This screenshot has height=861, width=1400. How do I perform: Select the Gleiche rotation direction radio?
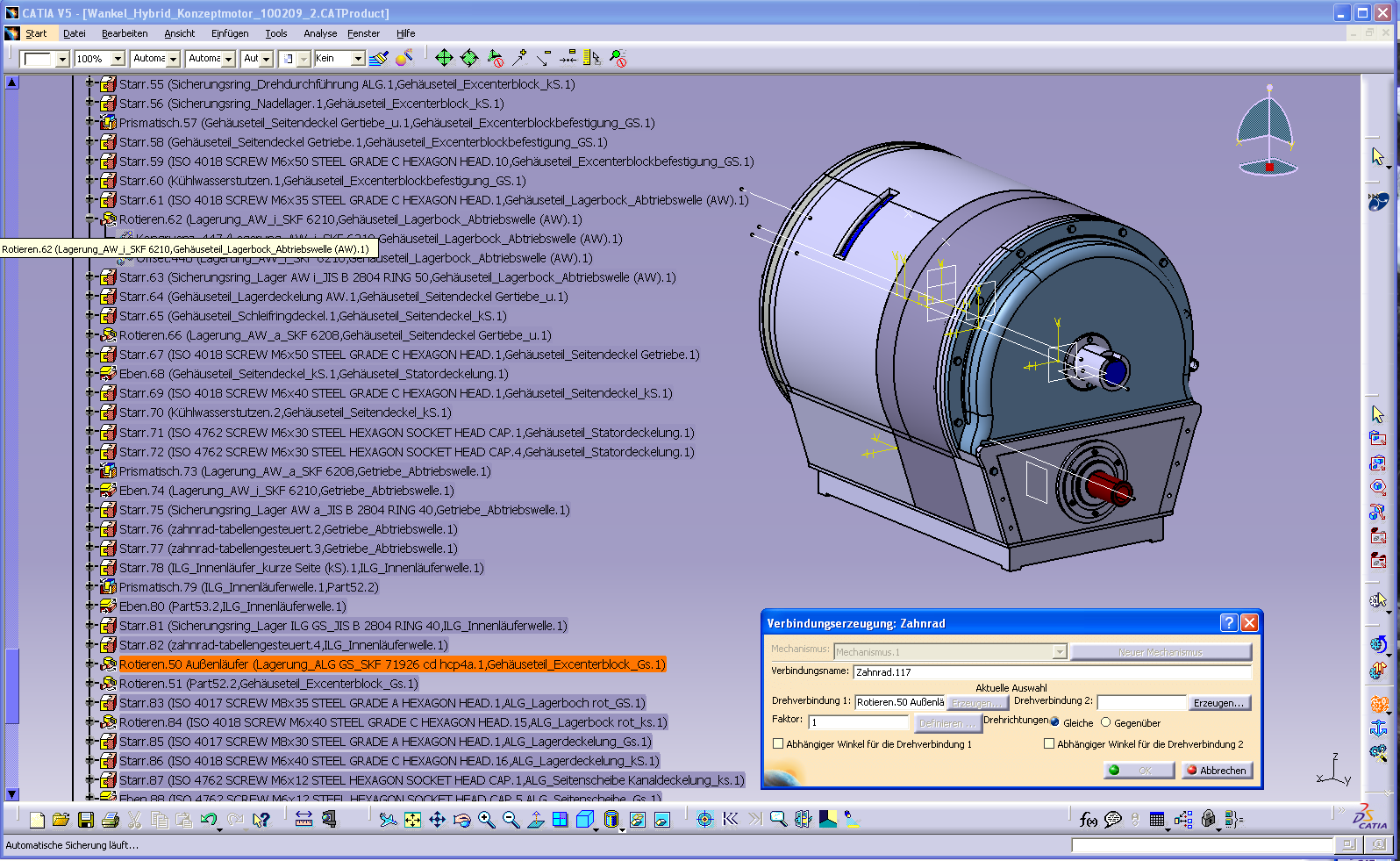click(x=1055, y=722)
